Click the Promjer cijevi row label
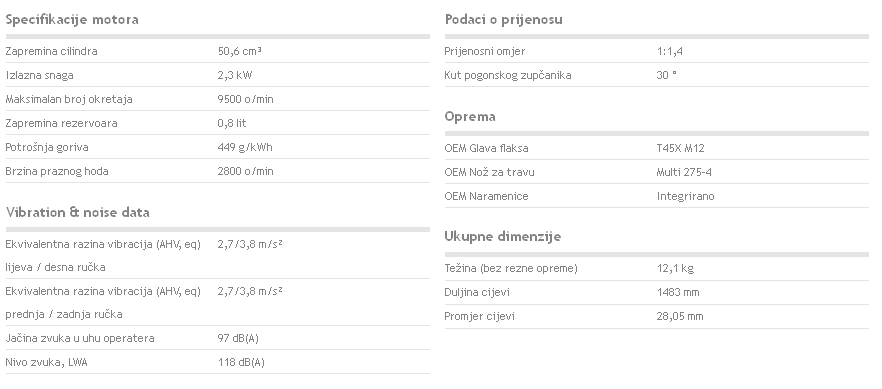The image size is (882, 389). (477, 316)
